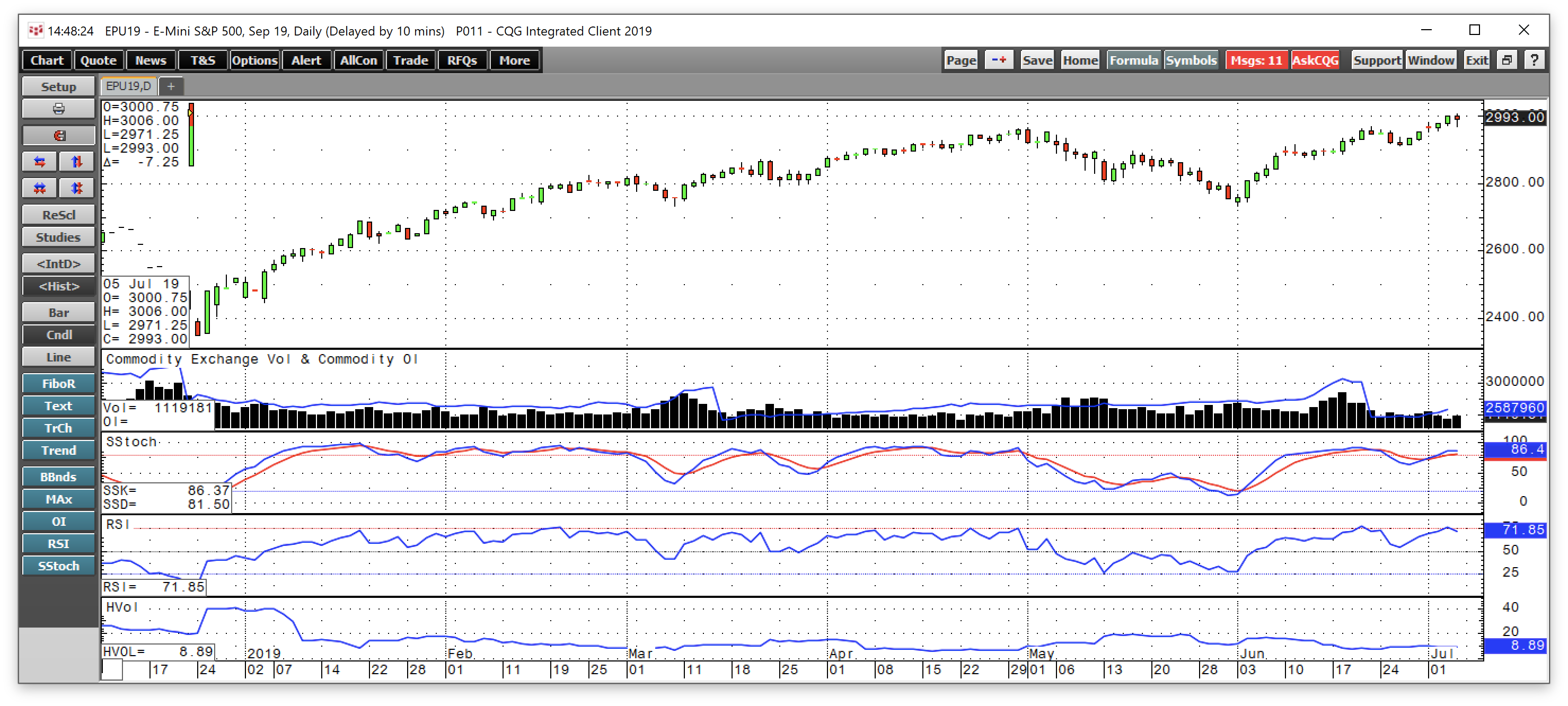This screenshot has height=706, width=1568.
Task: Toggle the SStoch slow stochastic study
Action: (58, 566)
